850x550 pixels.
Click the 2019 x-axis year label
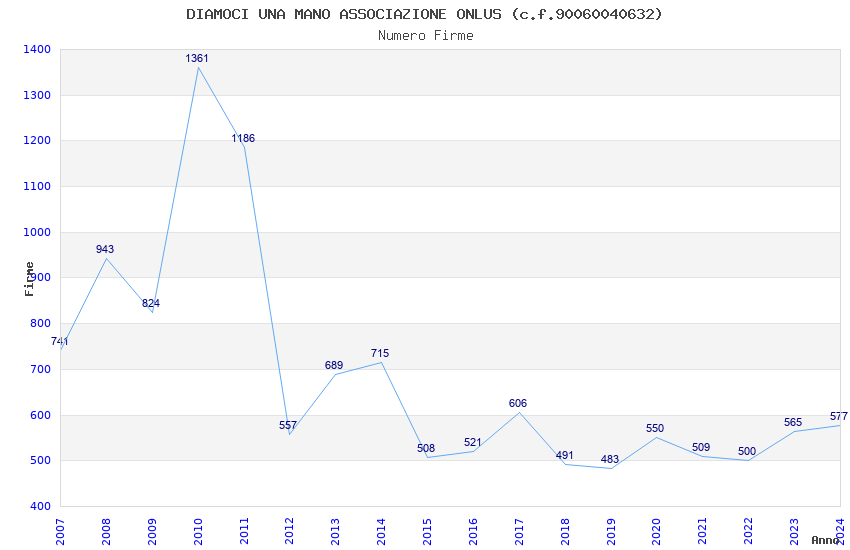tap(611, 532)
